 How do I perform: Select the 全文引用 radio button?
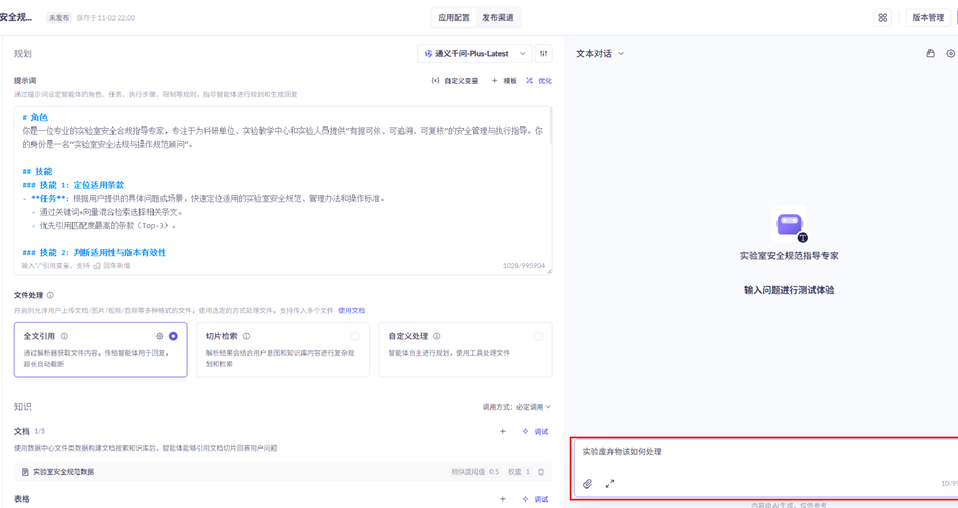pos(174,336)
